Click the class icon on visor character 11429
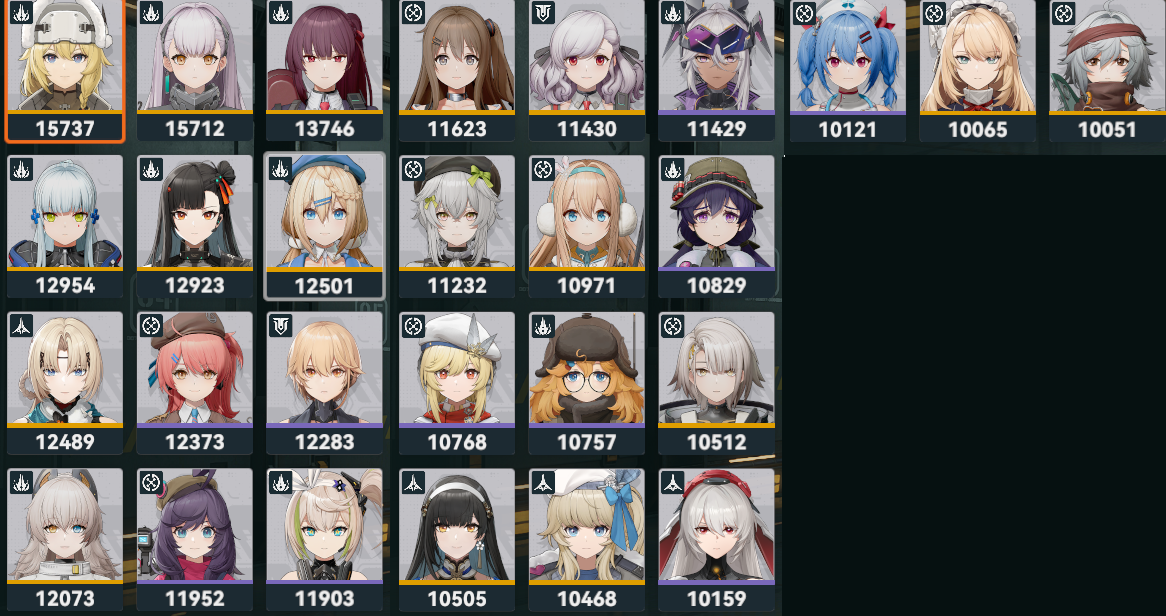The image size is (1166, 616). click(672, 13)
